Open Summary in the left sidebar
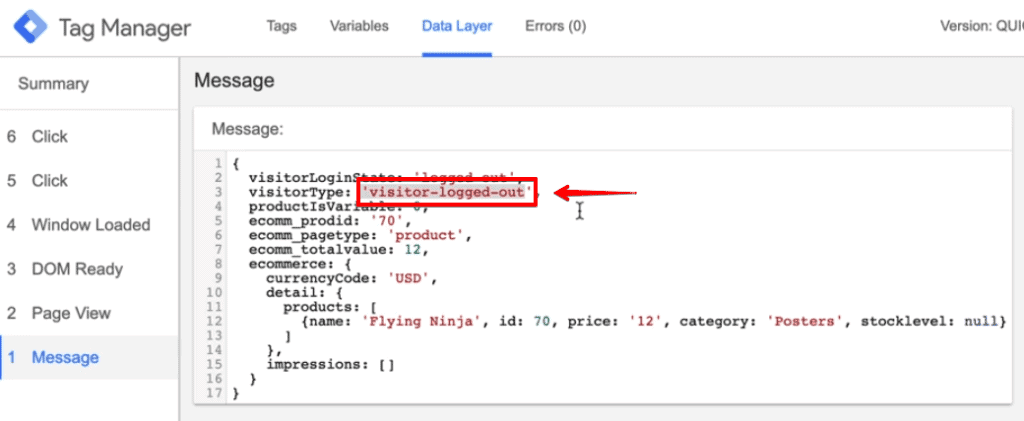 (53, 84)
